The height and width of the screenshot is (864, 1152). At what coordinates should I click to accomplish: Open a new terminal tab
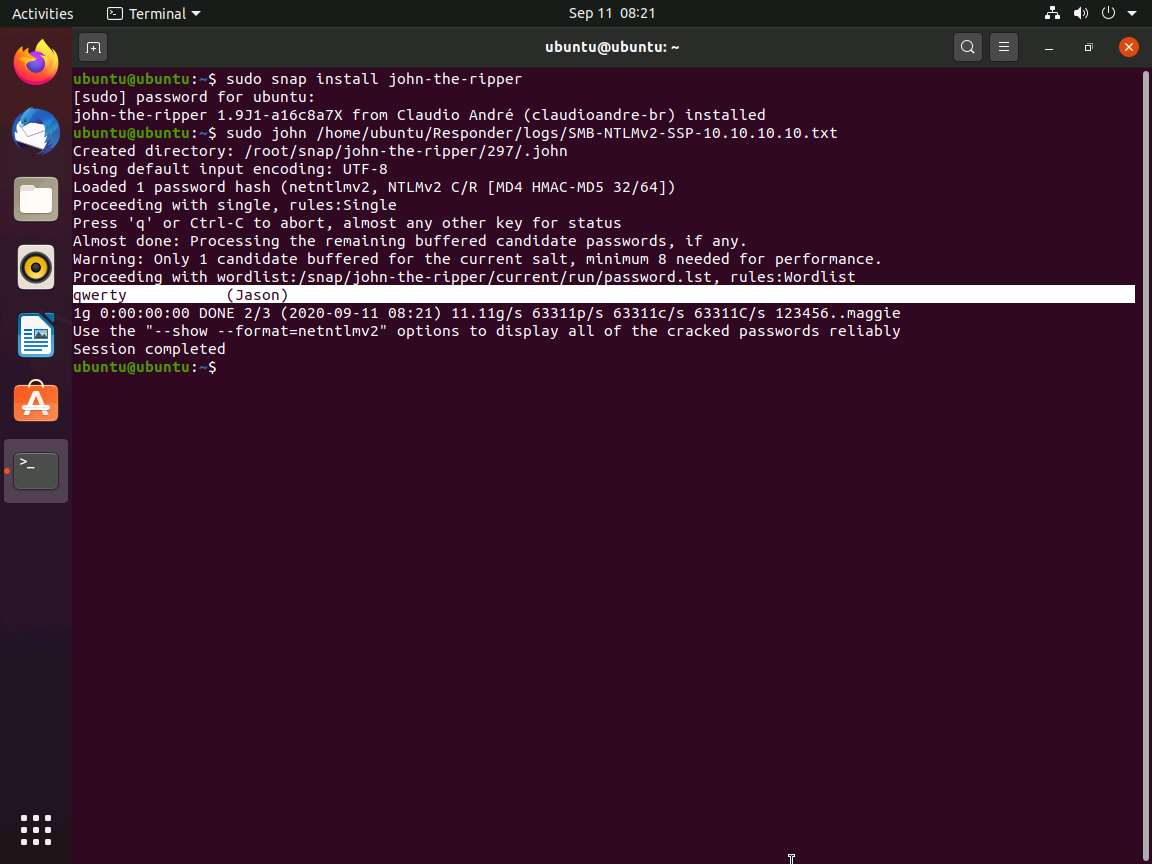tap(93, 48)
